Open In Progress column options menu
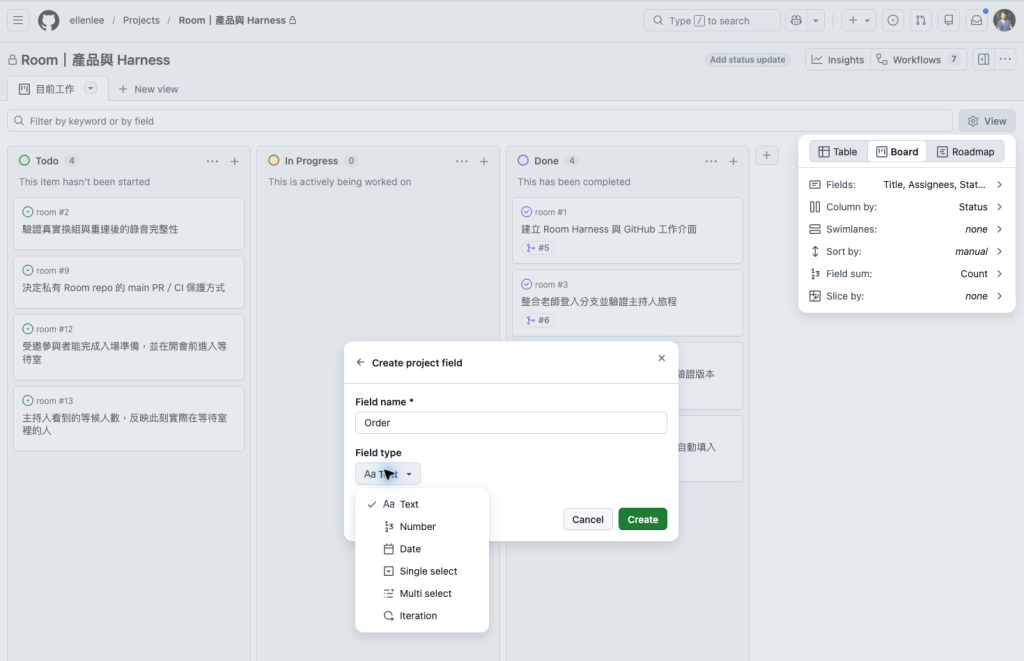Image resolution: width=1024 pixels, height=661 pixels. click(x=462, y=161)
